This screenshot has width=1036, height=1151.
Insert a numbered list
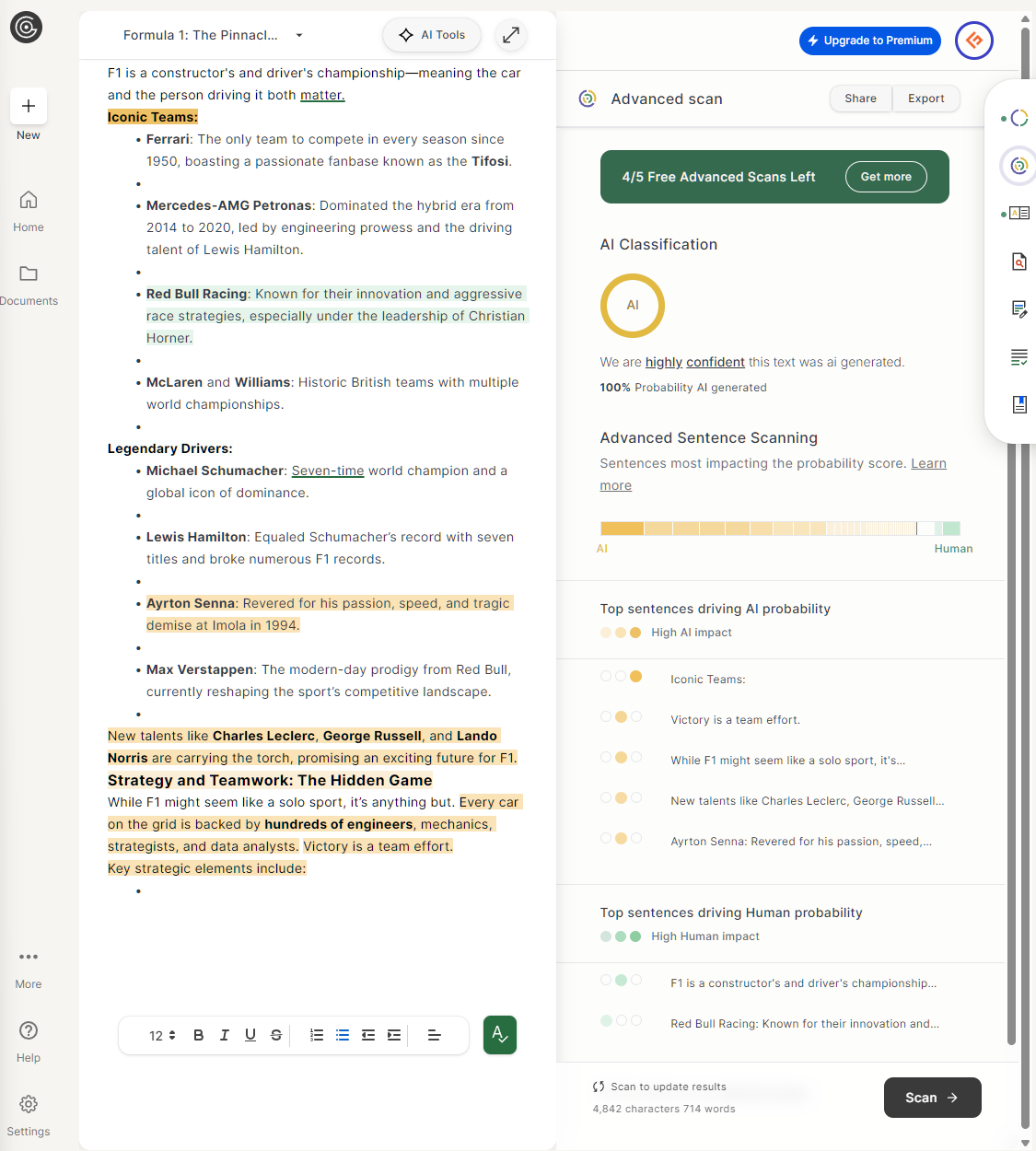coord(317,1035)
